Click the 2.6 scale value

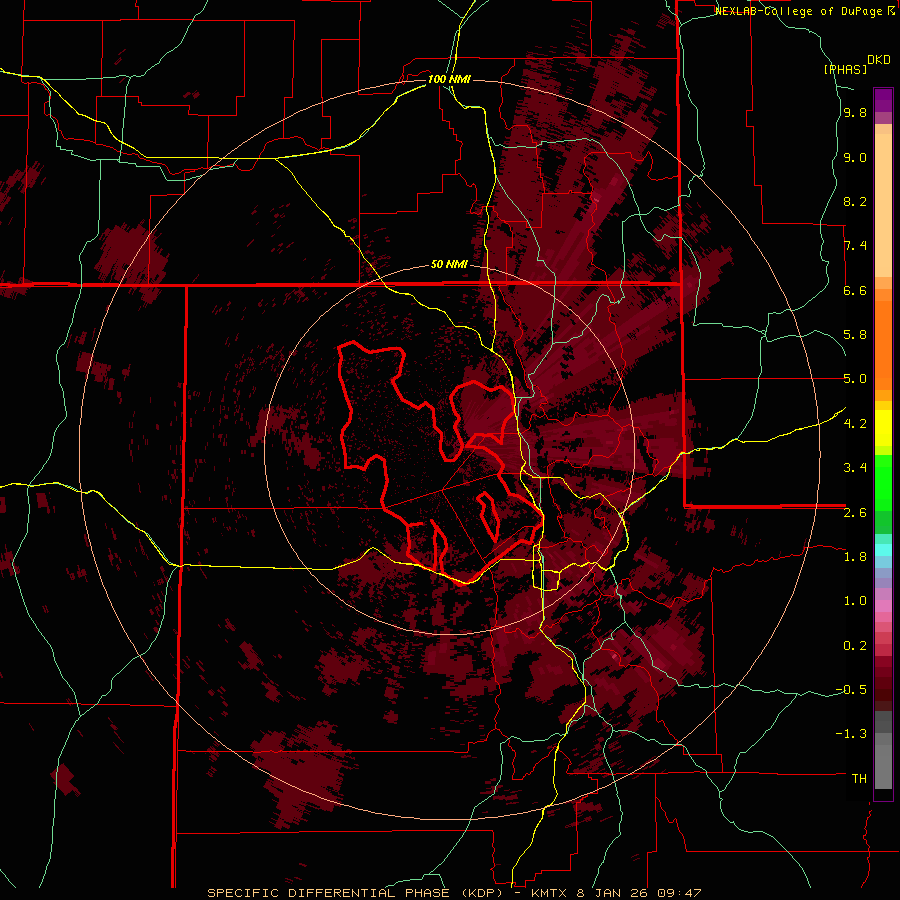tap(855, 513)
